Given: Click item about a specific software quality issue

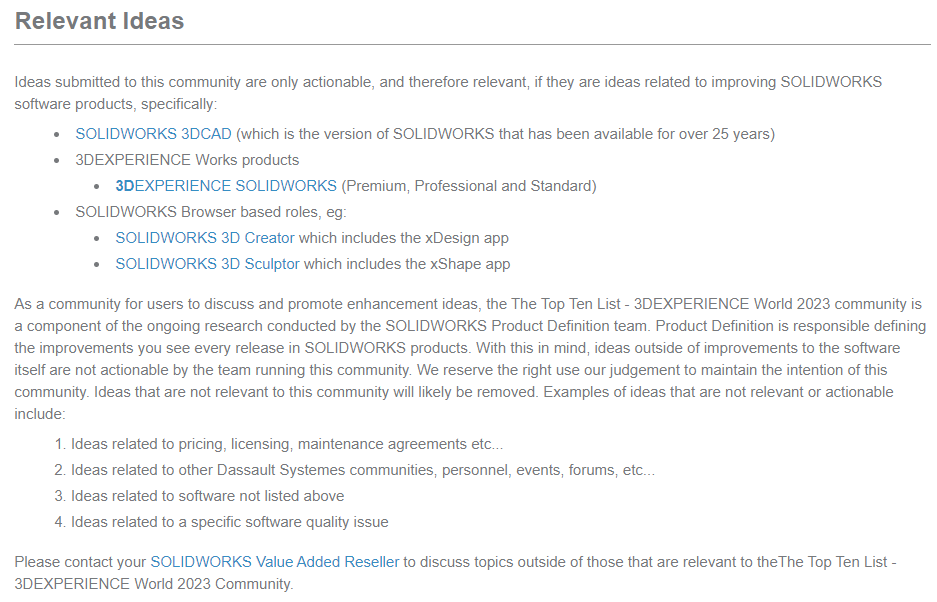Looking at the screenshot, I should pyautogui.click(x=229, y=522).
